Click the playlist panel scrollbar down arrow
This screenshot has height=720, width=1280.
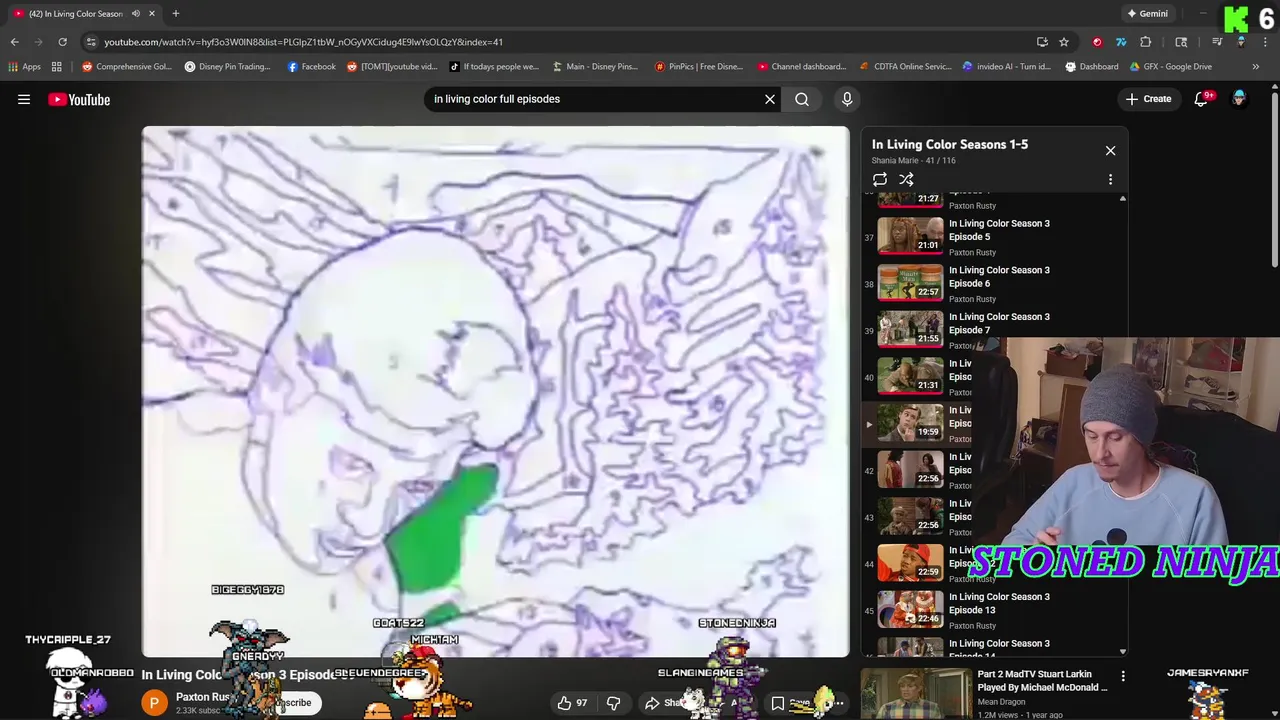(1122, 651)
